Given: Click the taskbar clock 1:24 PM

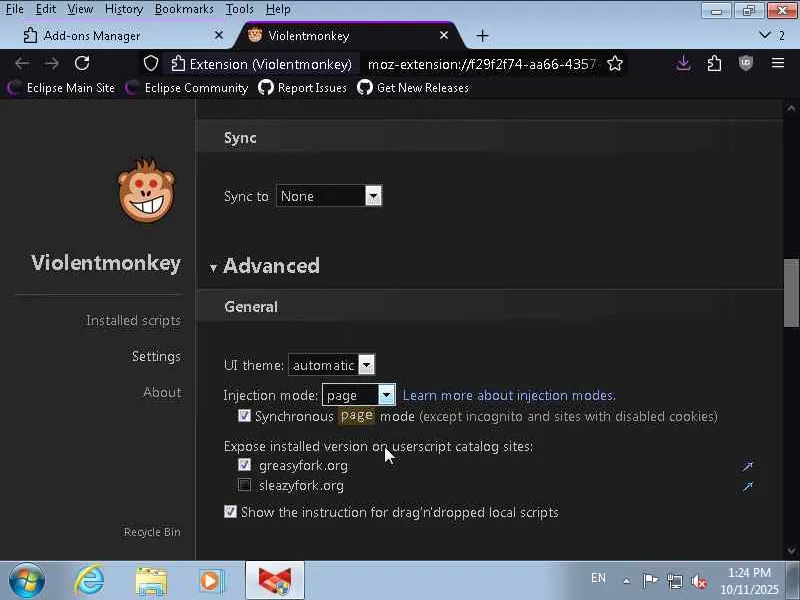Looking at the screenshot, I should tap(749, 572).
